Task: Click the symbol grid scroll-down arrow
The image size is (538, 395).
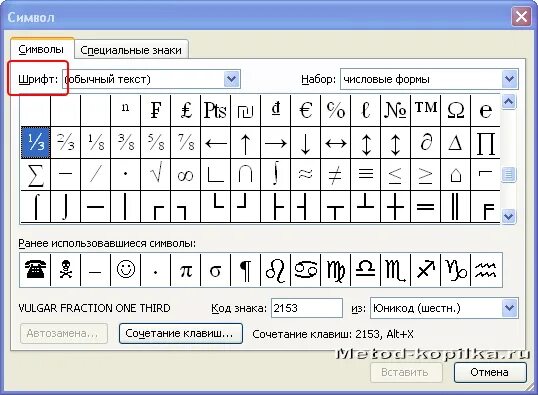Action: (x=508, y=217)
